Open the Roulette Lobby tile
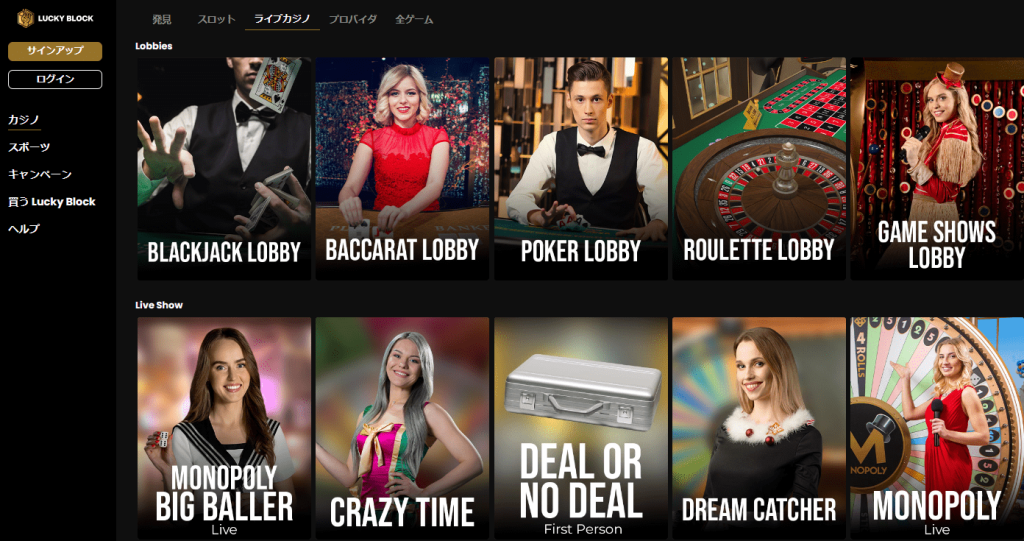Viewport: 1024px width, 541px height. pyautogui.click(x=759, y=169)
